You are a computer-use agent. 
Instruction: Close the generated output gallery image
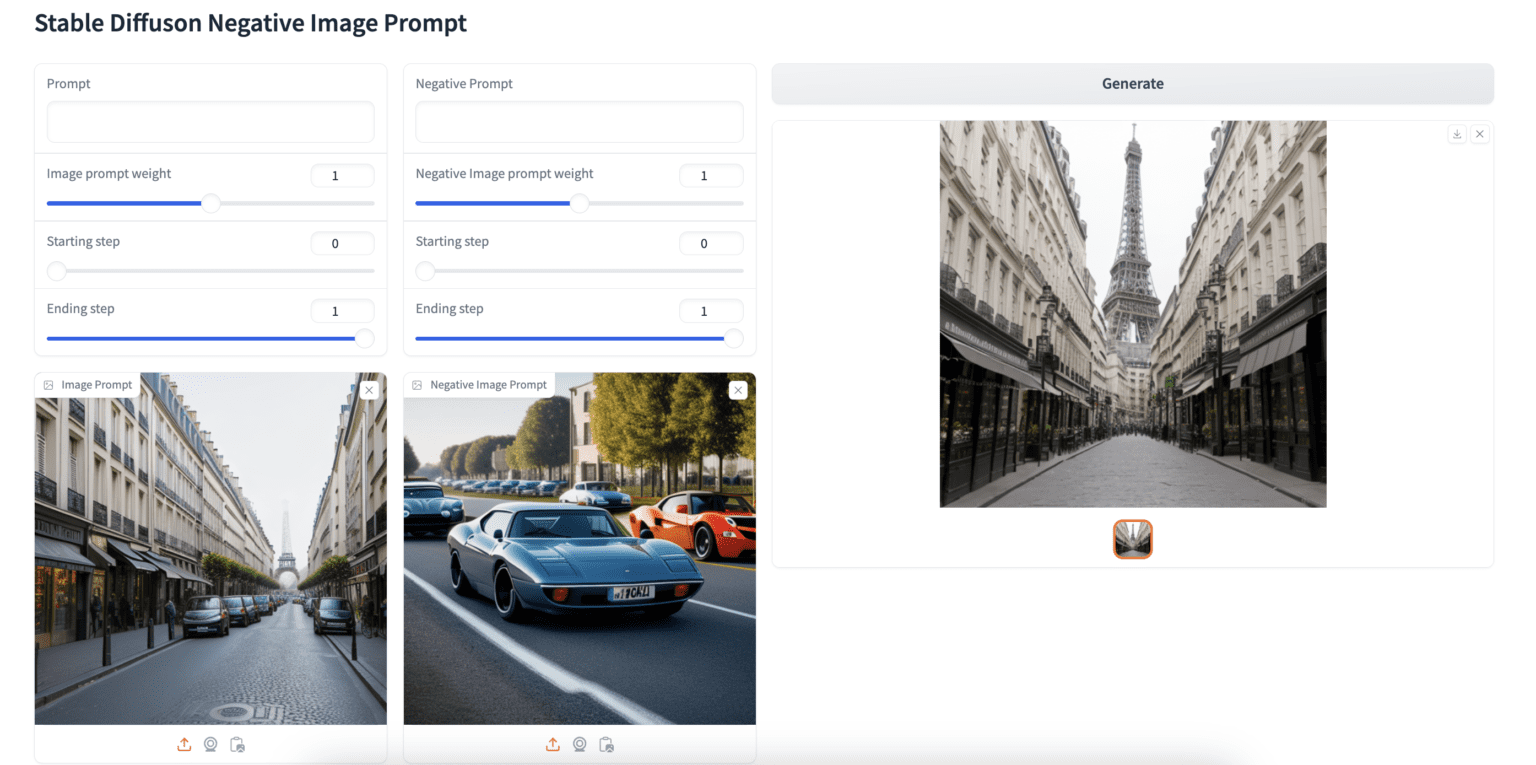pos(1480,134)
